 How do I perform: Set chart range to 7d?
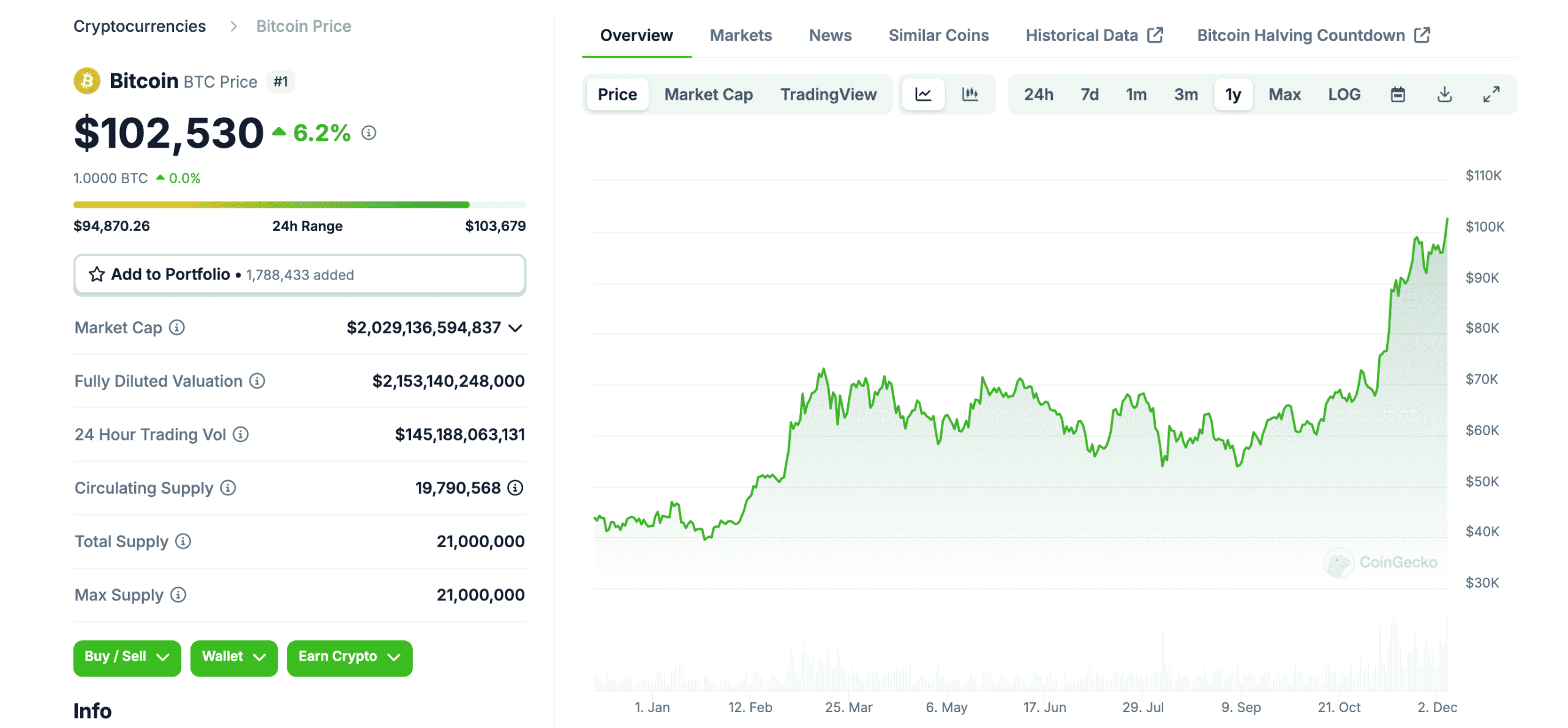1090,94
